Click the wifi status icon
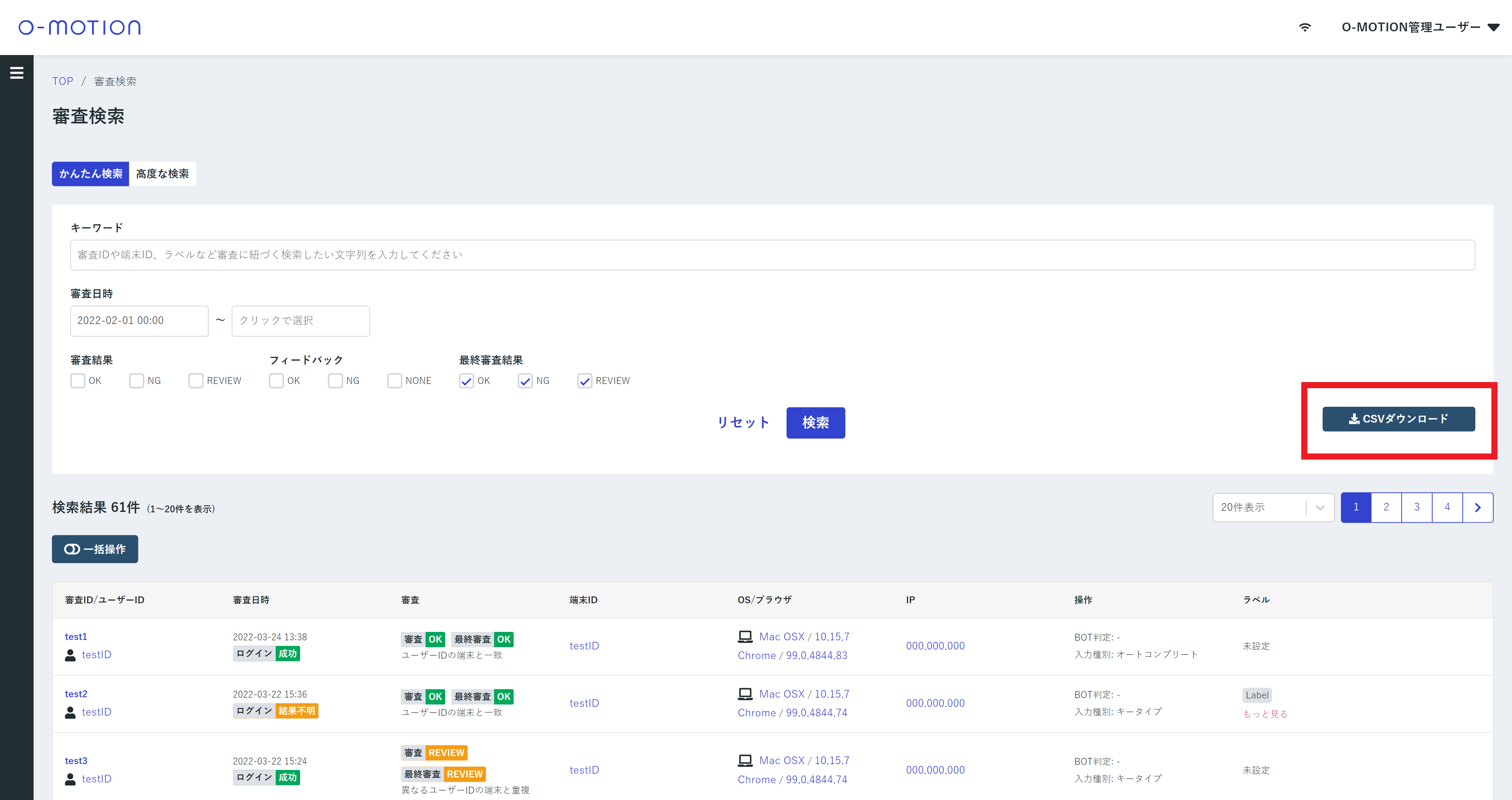Screen dimensions: 1512x800 click(x=1304, y=28)
